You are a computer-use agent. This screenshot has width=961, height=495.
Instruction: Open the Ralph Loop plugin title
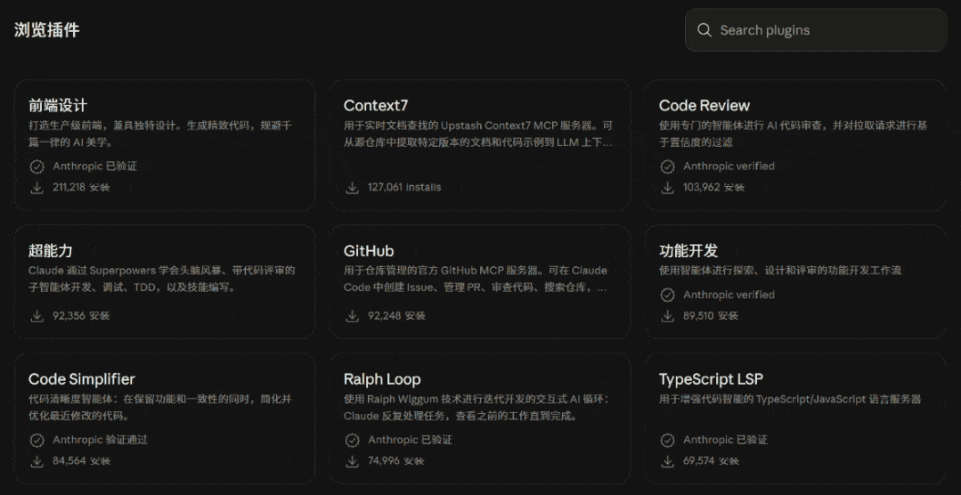382,379
